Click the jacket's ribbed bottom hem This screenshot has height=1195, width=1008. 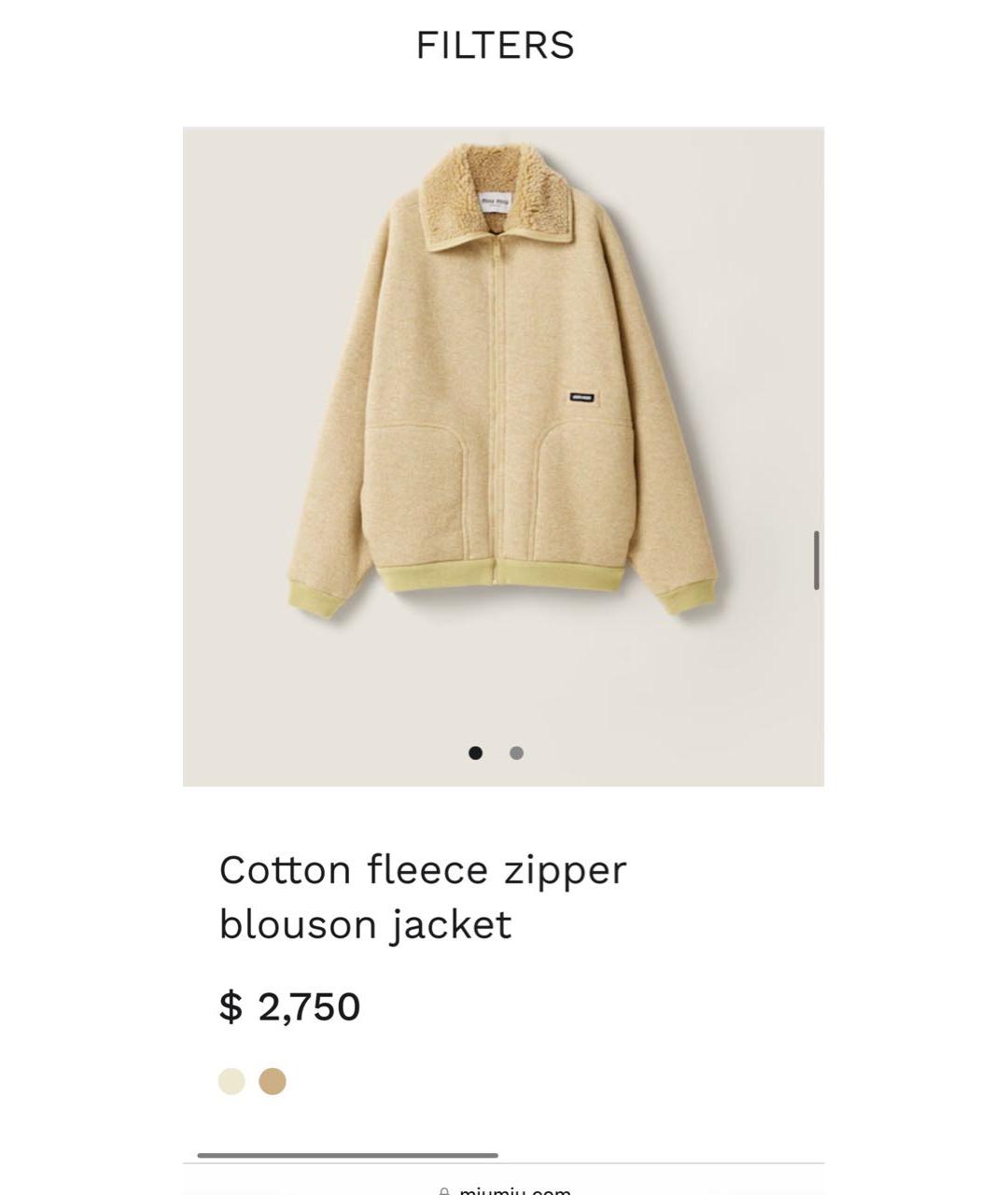click(x=500, y=575)
